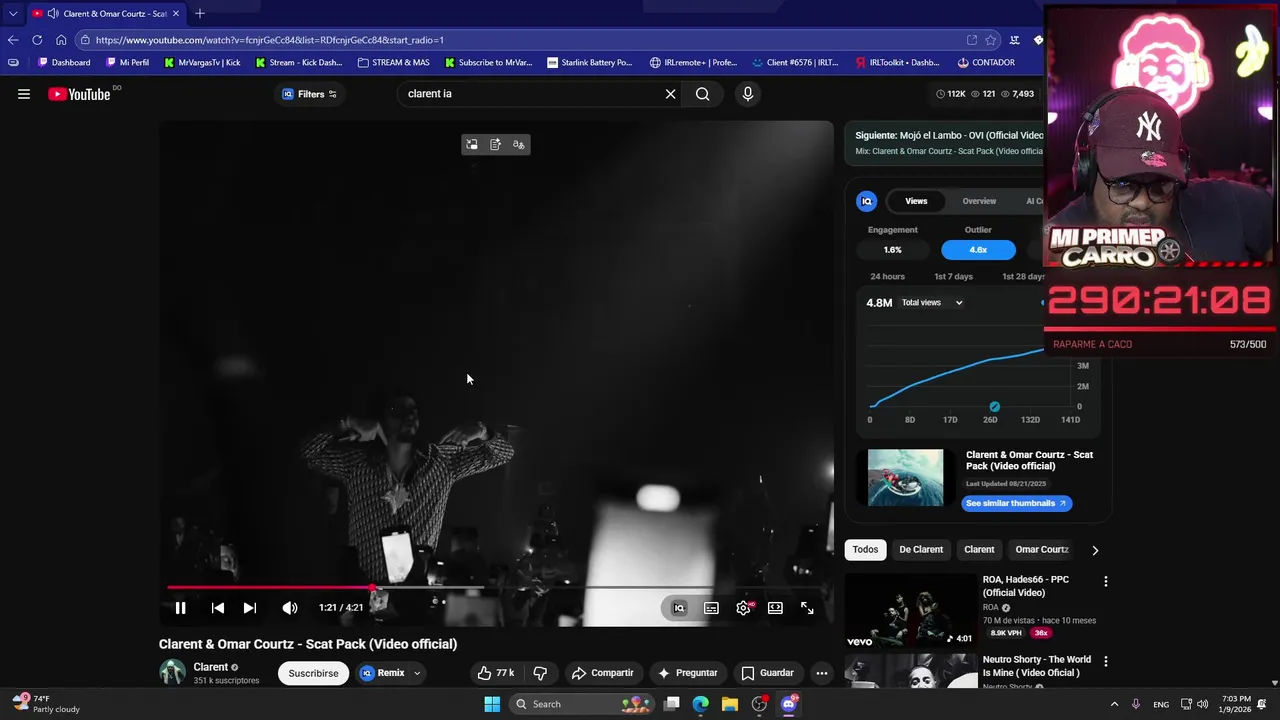
Task: Reload the page with the refresh icon
Action: 37,40
